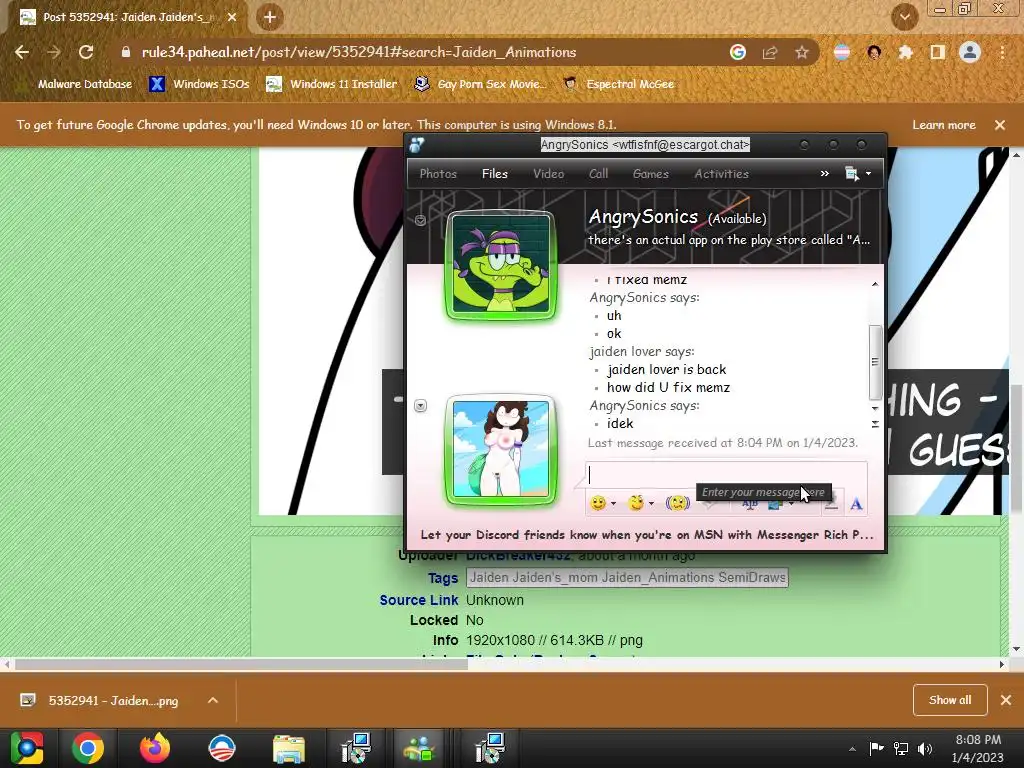
Task: Click the Google icon in the address bar
Action: [x=738, y=52]
